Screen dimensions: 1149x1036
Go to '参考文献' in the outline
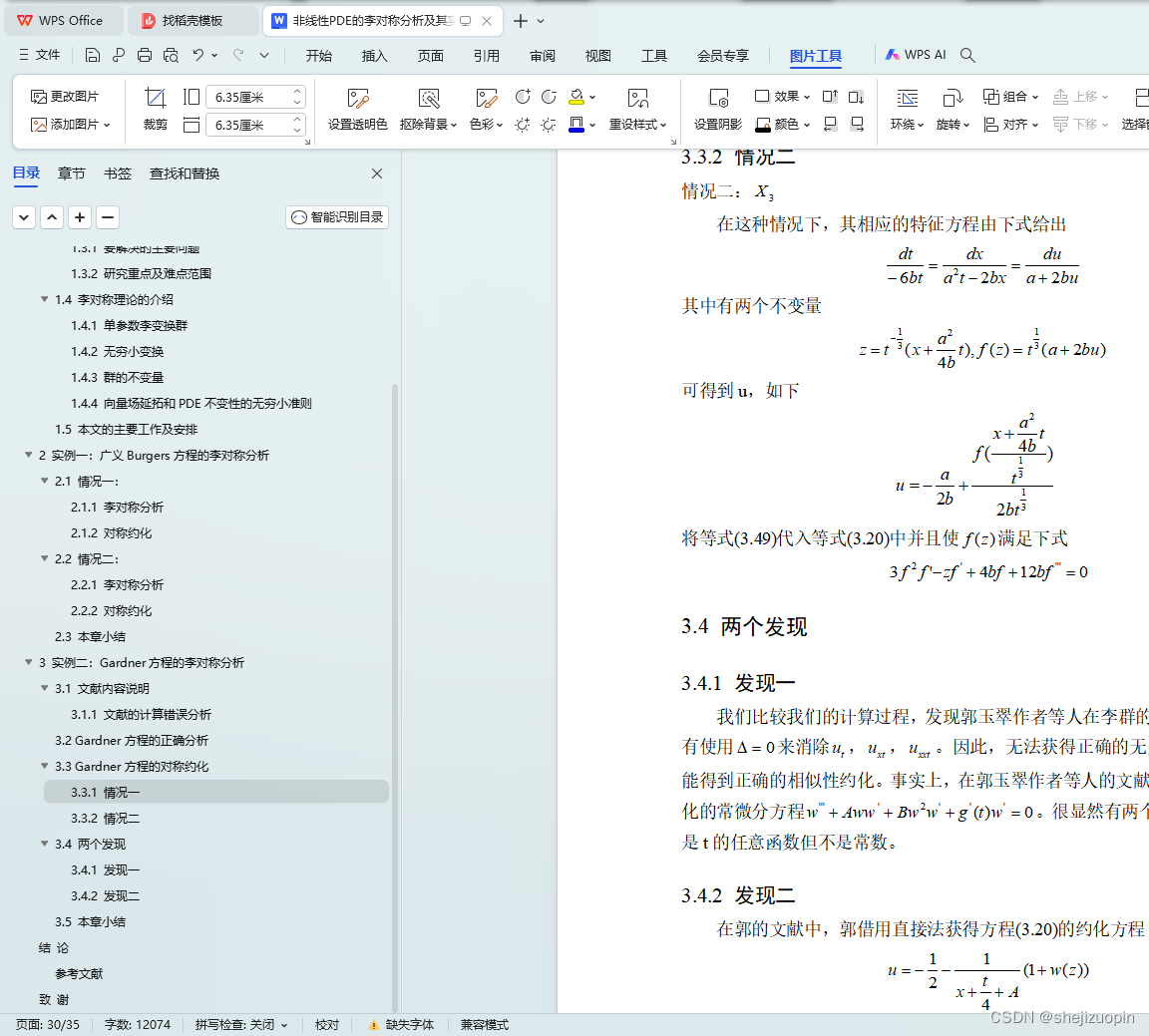coord(79,974)
